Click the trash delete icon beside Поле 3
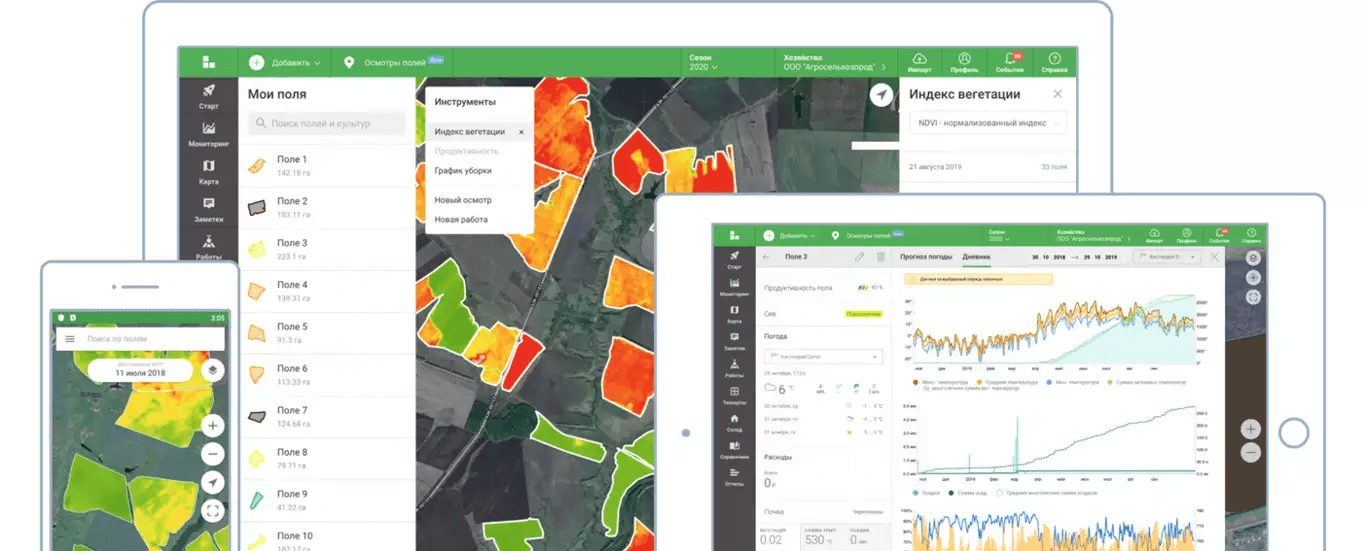Viewport: 1366px width, 551px height. 880,257
